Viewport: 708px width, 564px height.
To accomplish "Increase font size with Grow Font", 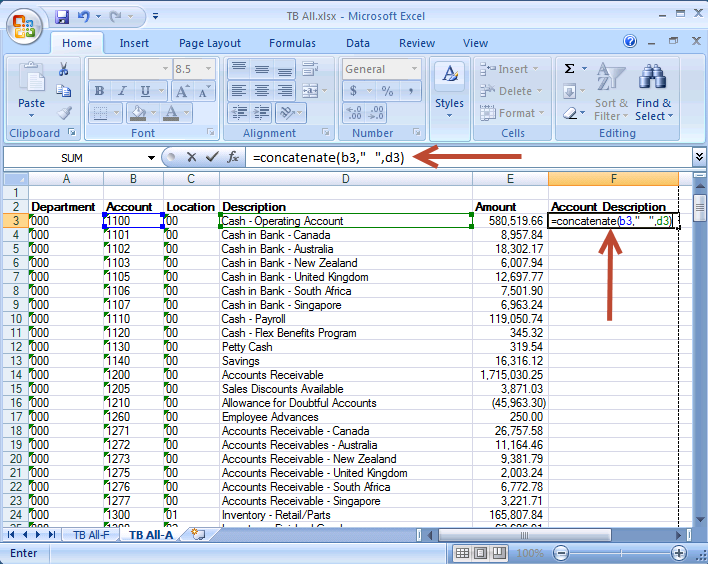I will point(182,91).
